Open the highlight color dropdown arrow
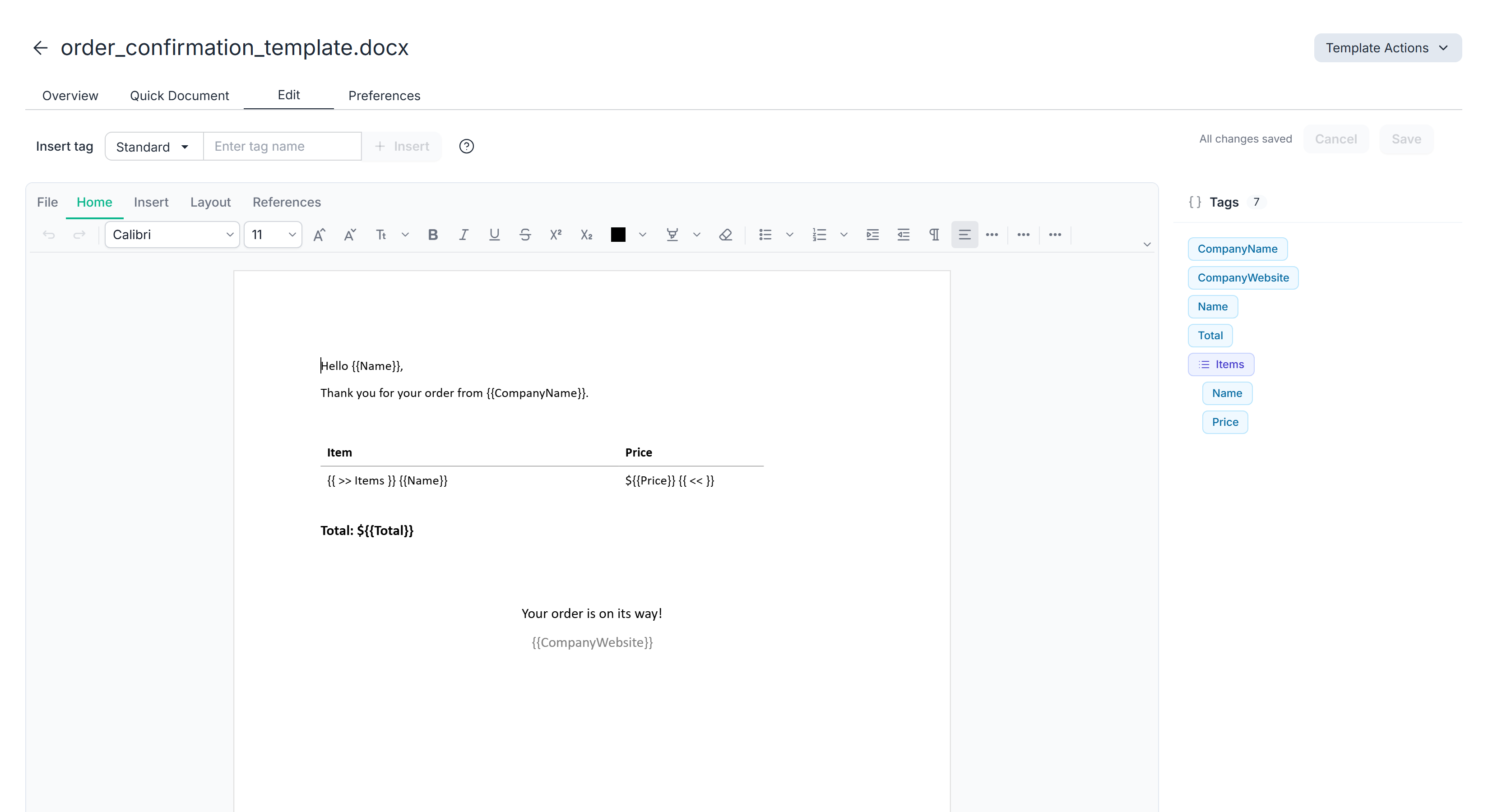Image resolution: width=1502 pixels, height=812 pixels. pyautogui.click(x=697, y=234)
